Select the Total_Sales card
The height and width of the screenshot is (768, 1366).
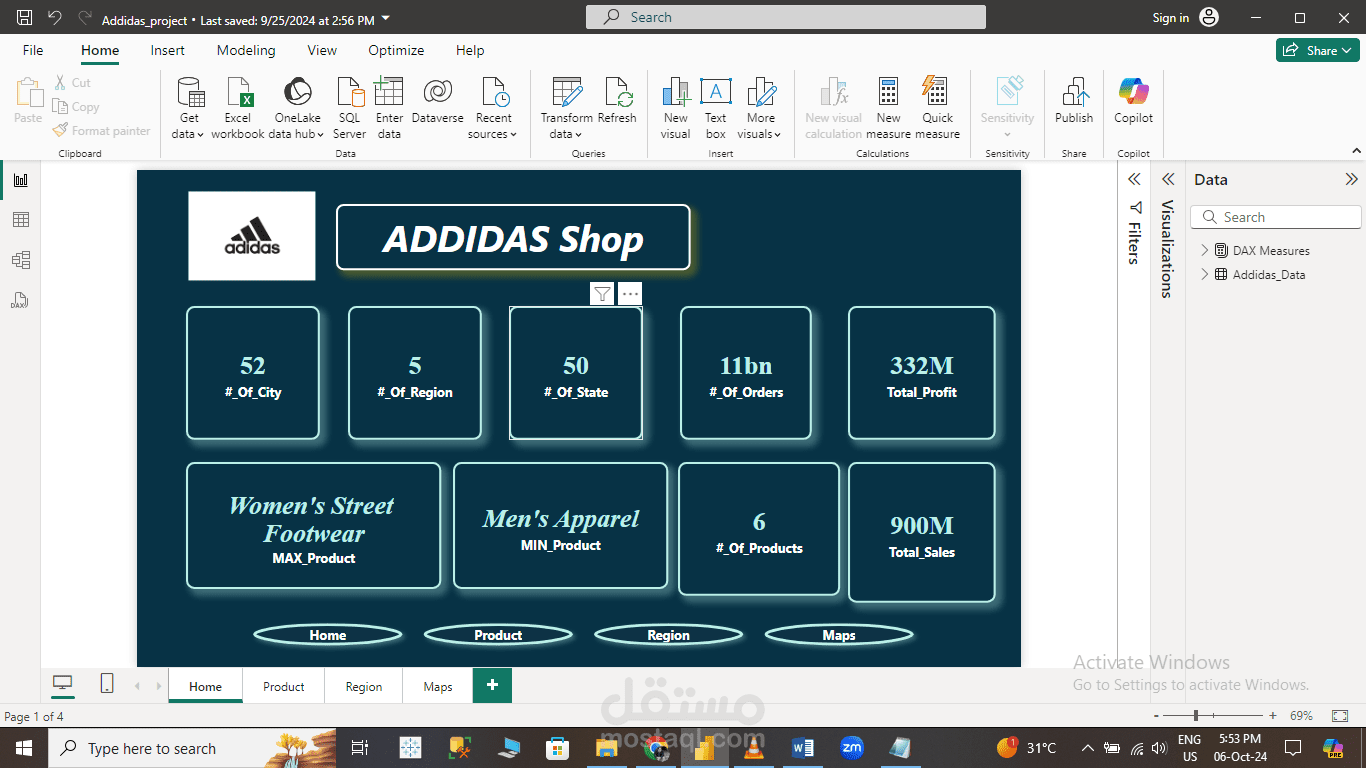click(922, 532)
